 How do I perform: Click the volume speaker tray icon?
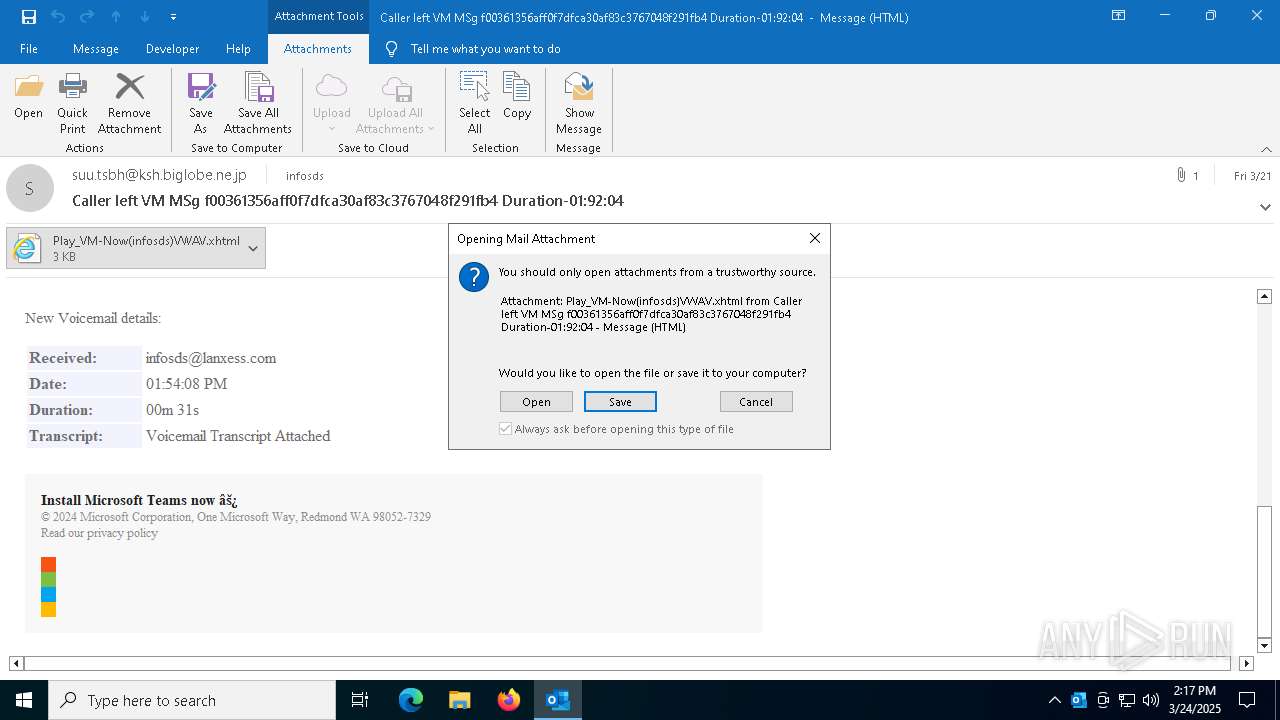[1151, 700]
